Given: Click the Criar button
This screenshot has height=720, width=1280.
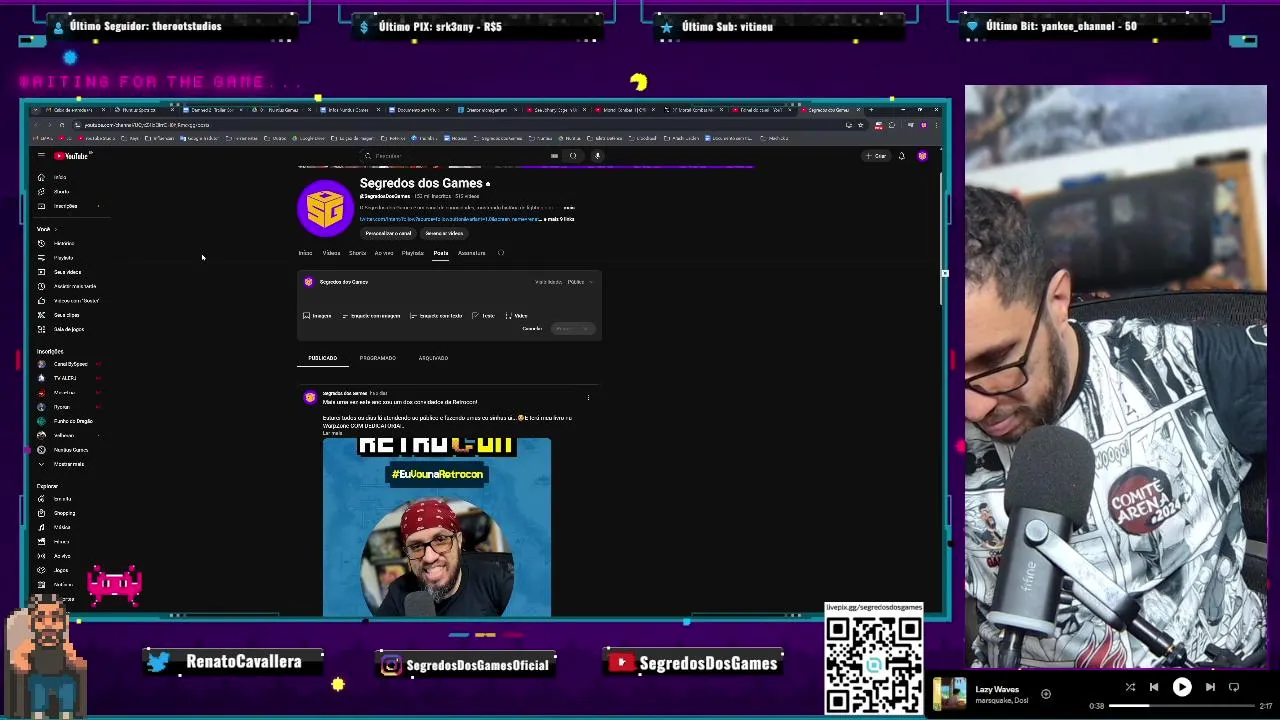Looking at the screenshot, I should click(x=877, y=156).
